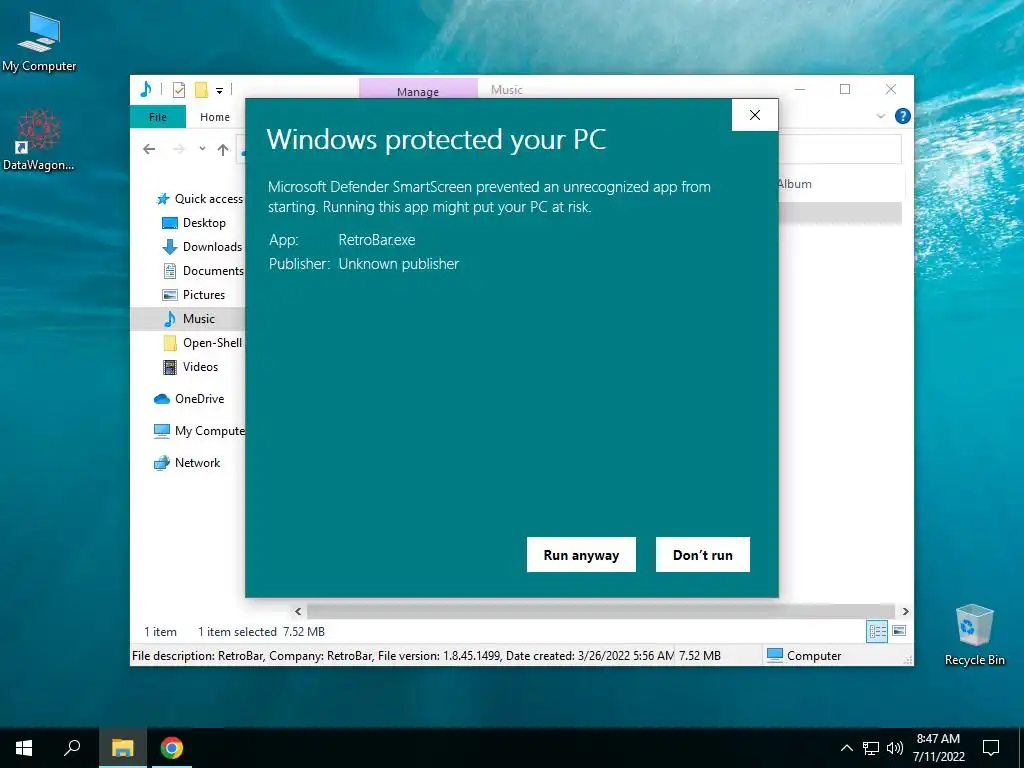Open Customize Quick Access Toolbar dropdown
The height and width of the screenshot is (768, 1024).
pos(219,91)
